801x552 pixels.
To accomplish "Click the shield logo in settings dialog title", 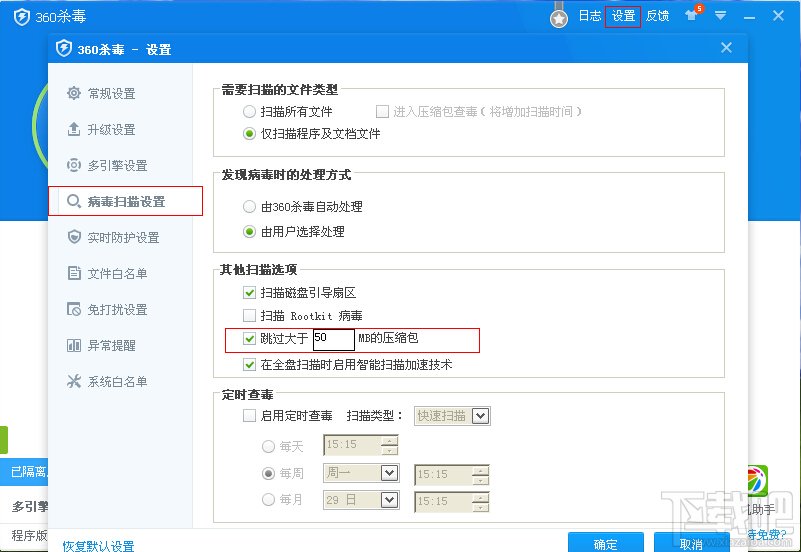I will click(63, 49).
